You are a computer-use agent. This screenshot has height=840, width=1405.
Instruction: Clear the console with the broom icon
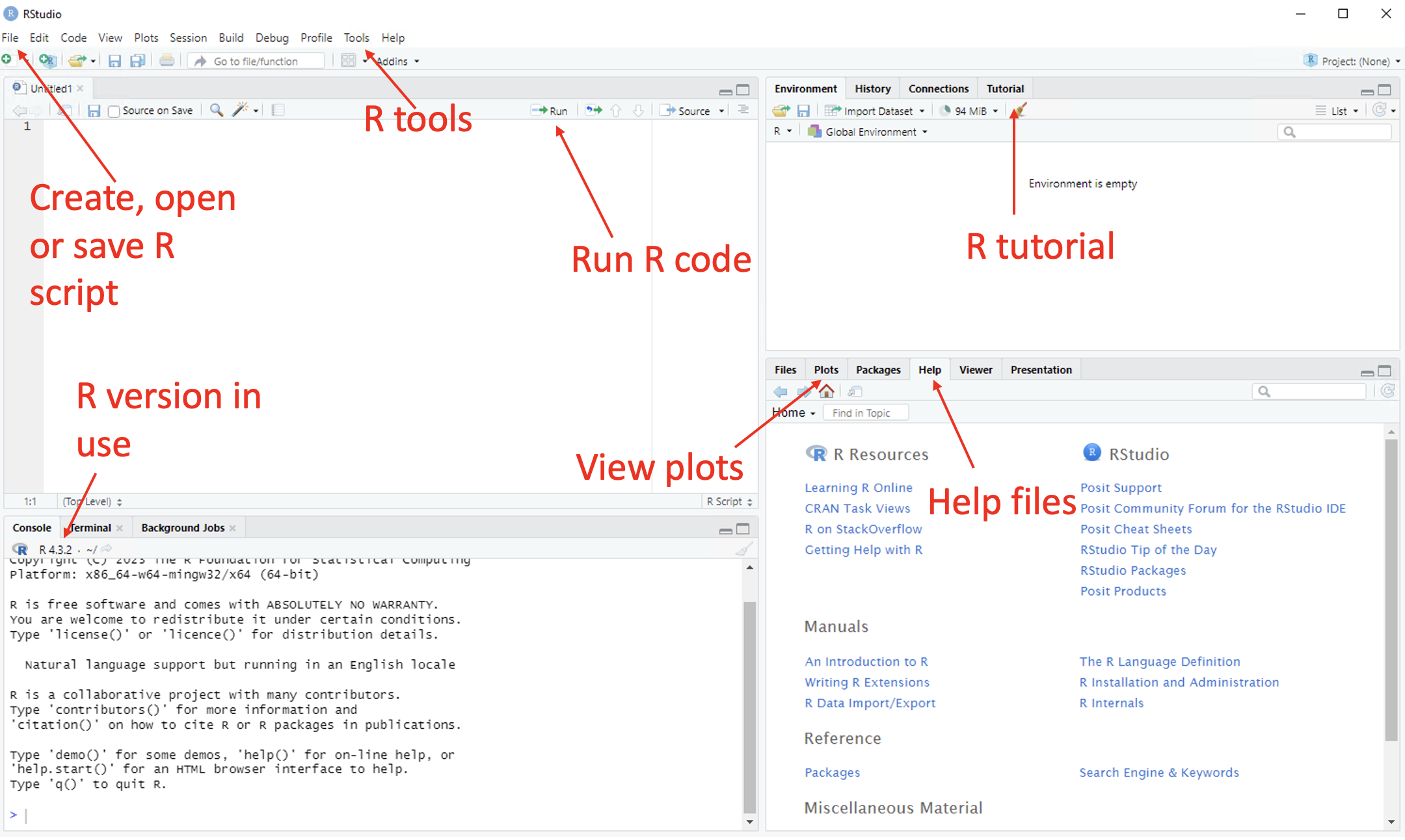click(x=743, y=549)
